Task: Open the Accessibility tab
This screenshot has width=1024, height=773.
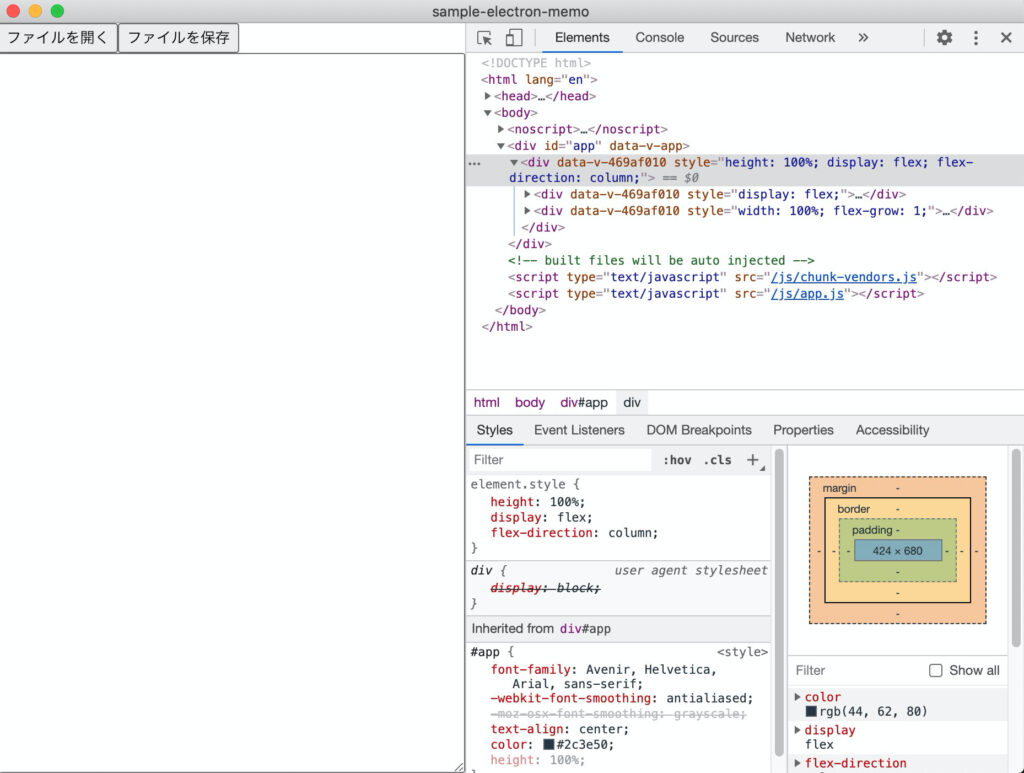Action: [x=892, y=430]
